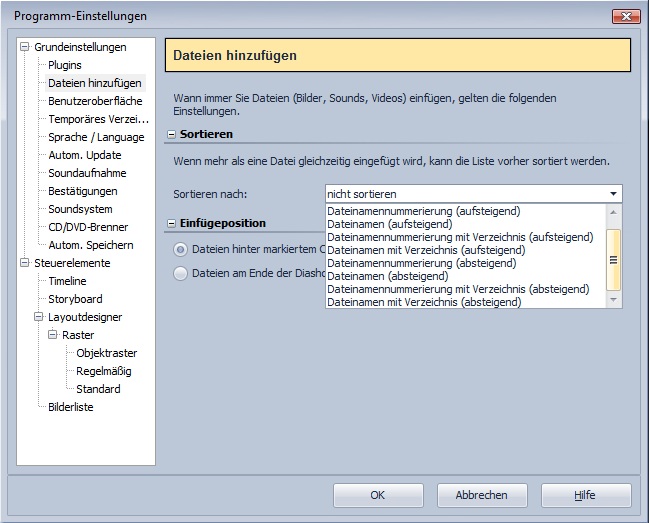649x523 pixels.
Task: Click the dropdown list scrollbar thumb
Action: [614, 258]
